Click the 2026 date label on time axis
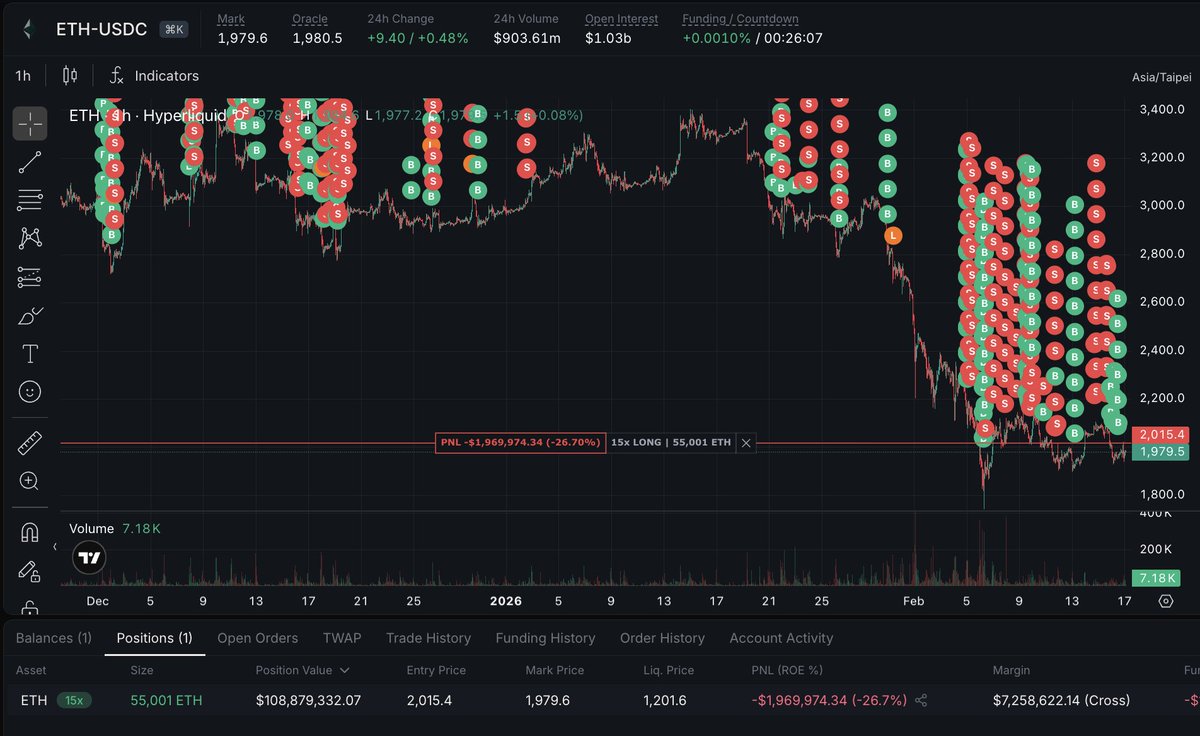 click(x=505, y=601)
